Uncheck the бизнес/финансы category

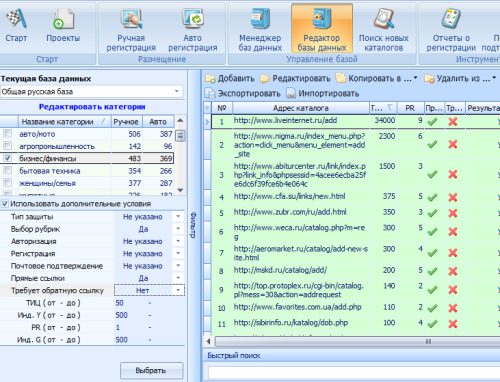[7, 158]
